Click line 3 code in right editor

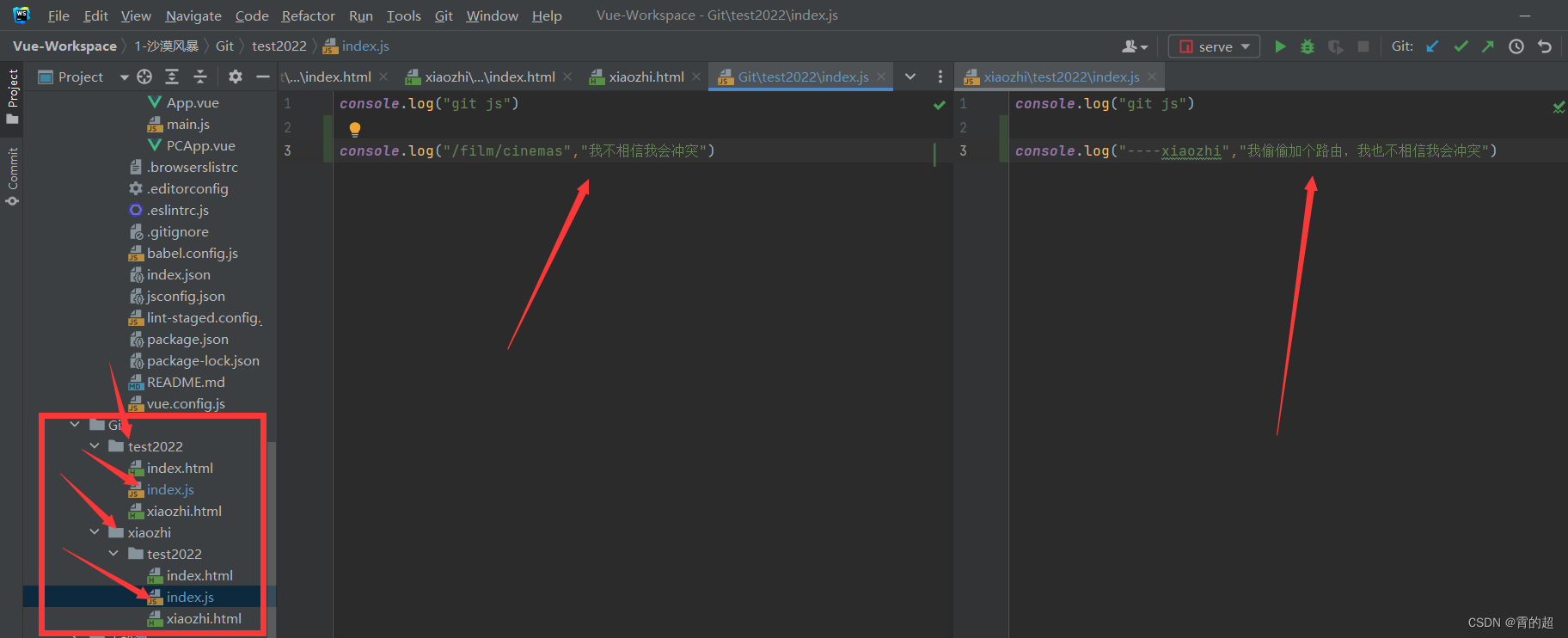point(1256,150)
